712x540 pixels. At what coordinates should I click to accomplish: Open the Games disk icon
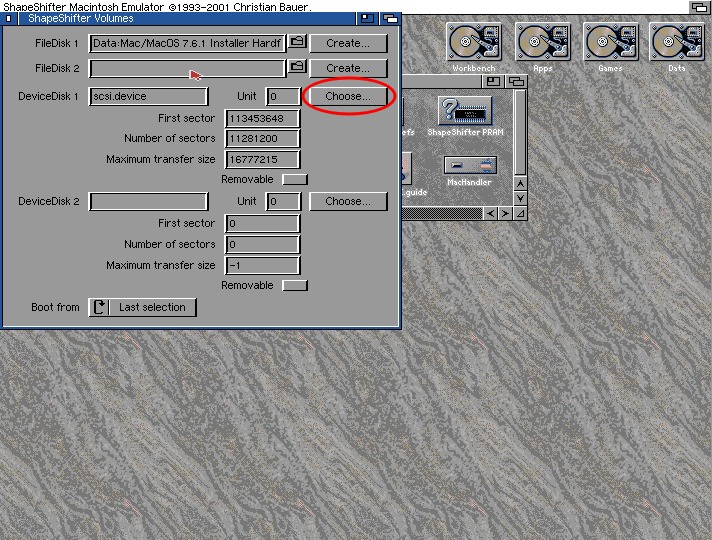pos(610,42)
